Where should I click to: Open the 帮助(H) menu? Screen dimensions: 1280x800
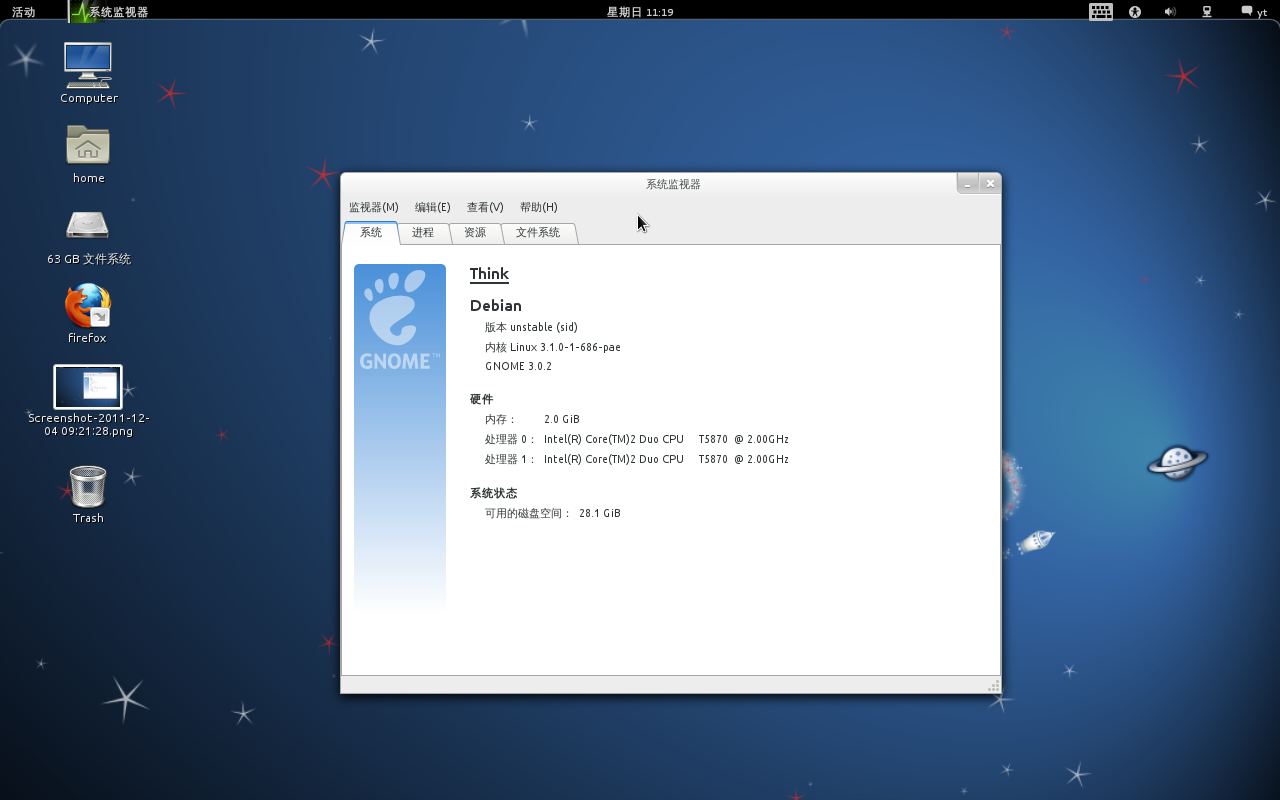click(x=538, y=207)
